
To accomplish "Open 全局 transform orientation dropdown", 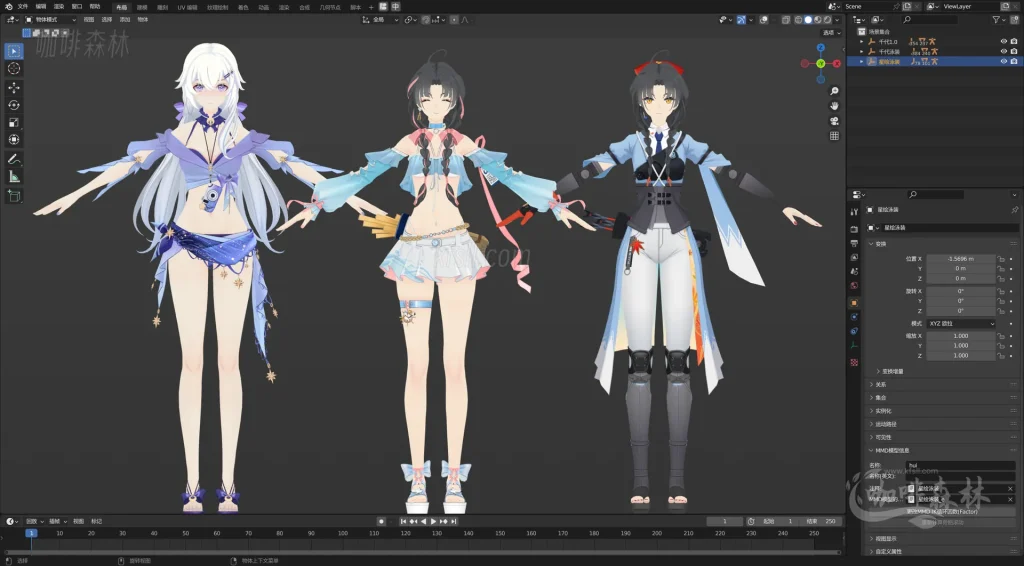I will point(381,20).
